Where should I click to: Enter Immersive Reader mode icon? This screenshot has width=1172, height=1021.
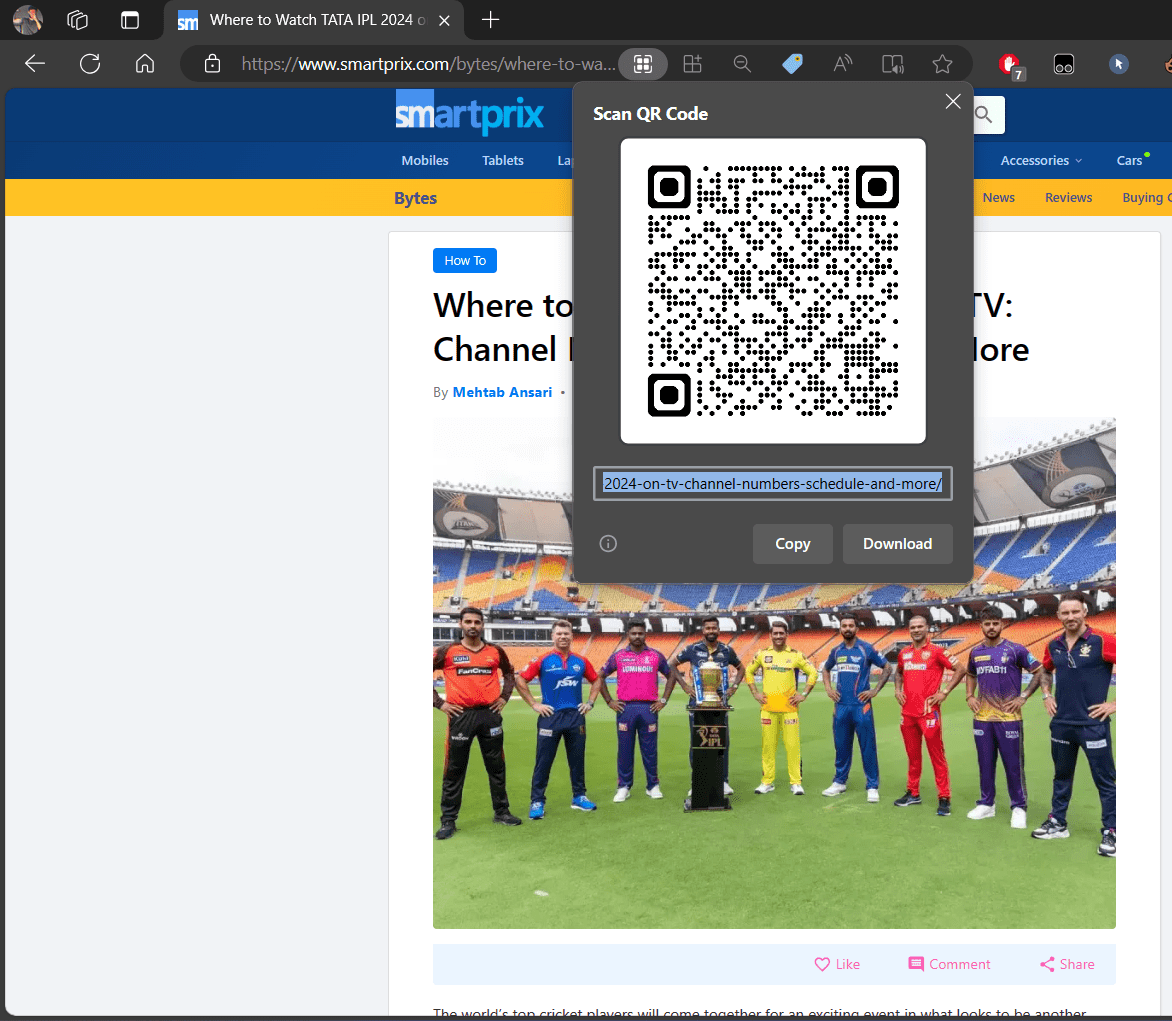pos(892,64)
